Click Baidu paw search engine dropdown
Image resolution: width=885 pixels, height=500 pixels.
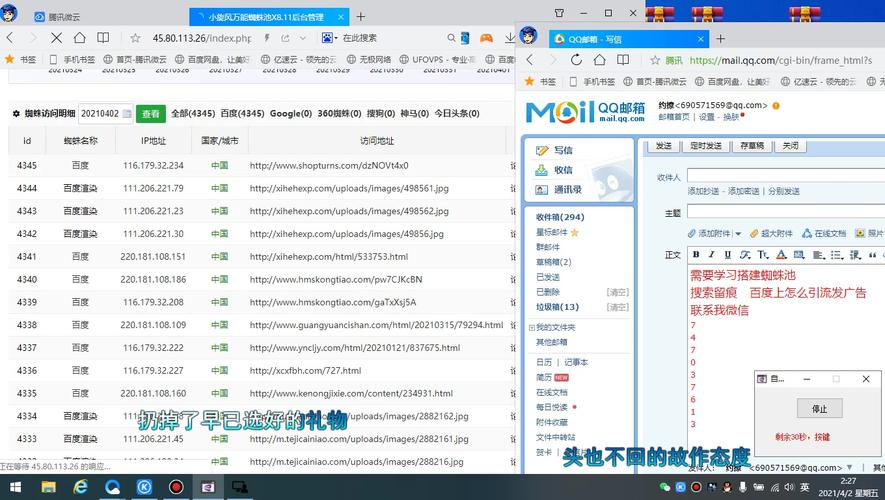coord(329,38)
